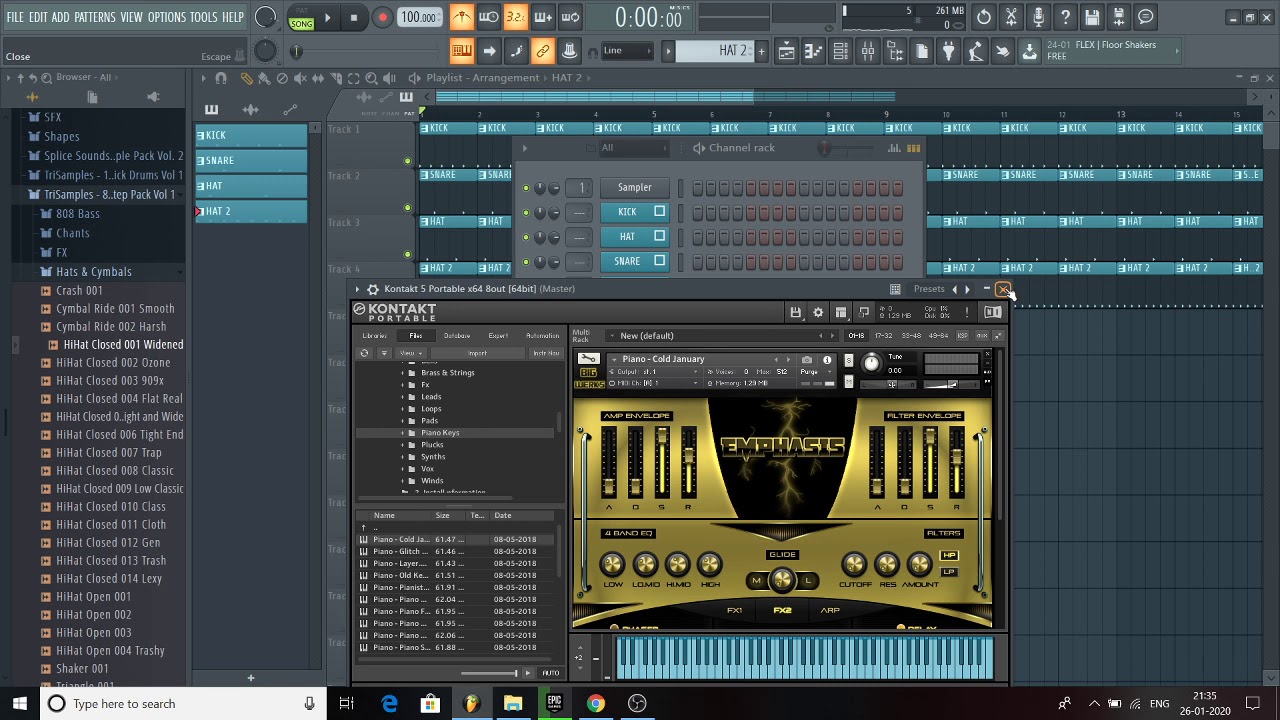Adjust the Filter Envelope Sustain slider
This screenshot has height=720, width=1280.
pos(930,462)
